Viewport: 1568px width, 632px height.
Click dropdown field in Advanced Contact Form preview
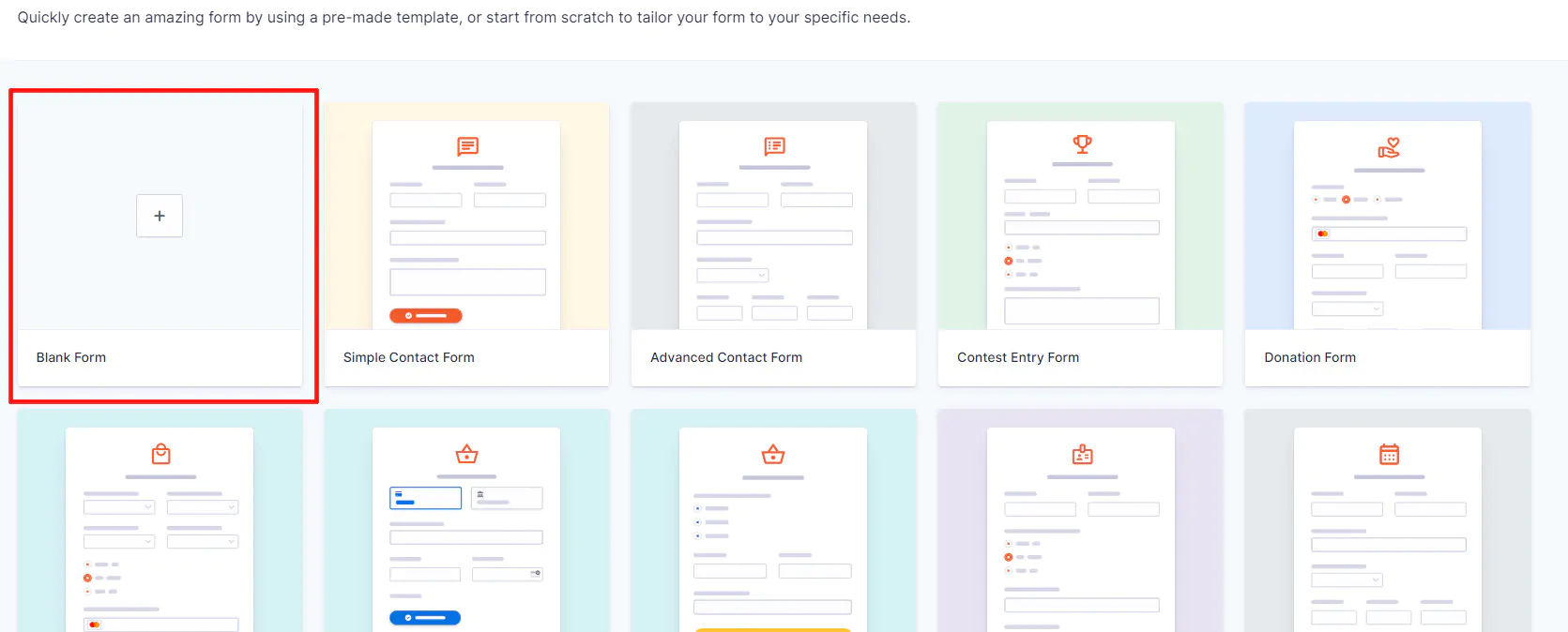click(x=733, y=276)
